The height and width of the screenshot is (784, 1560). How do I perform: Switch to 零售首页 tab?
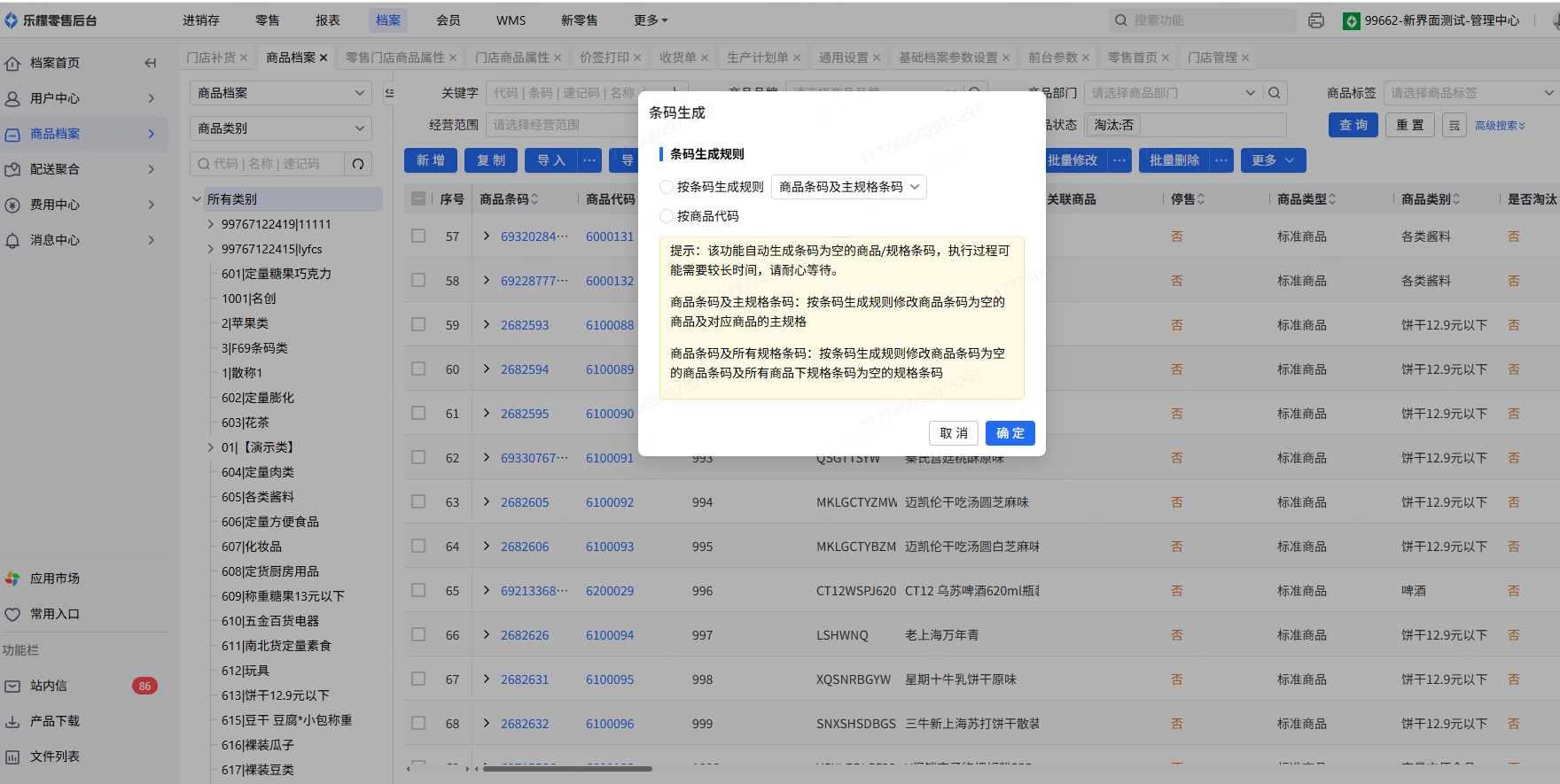click(x=1132, y=58)
